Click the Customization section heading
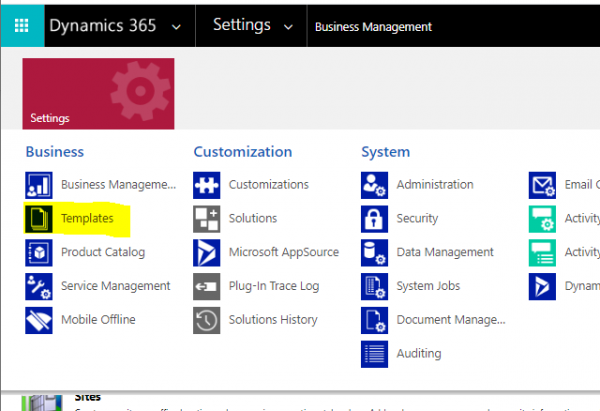This screenshot has height=411, width=600. click(243, 152)
